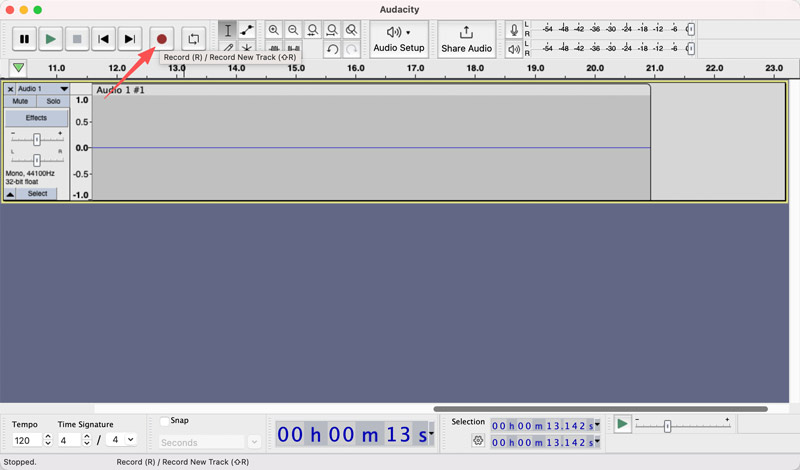The height and width of the screenshot is (470, 800).
Task: Click the Tempo stepper arrows
Action: tap(48, 440)
